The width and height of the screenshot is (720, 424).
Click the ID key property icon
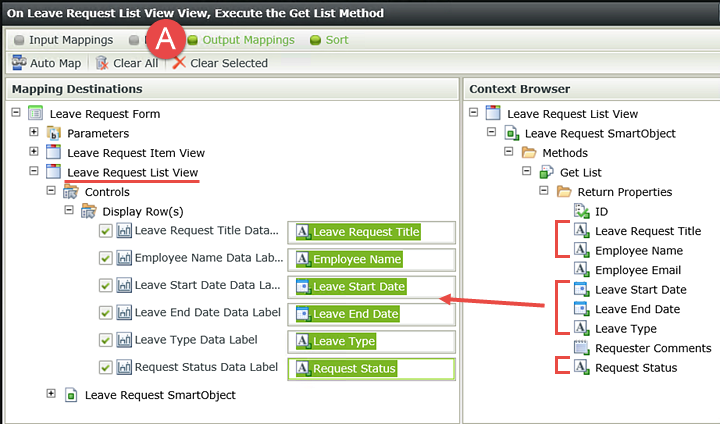581,211
